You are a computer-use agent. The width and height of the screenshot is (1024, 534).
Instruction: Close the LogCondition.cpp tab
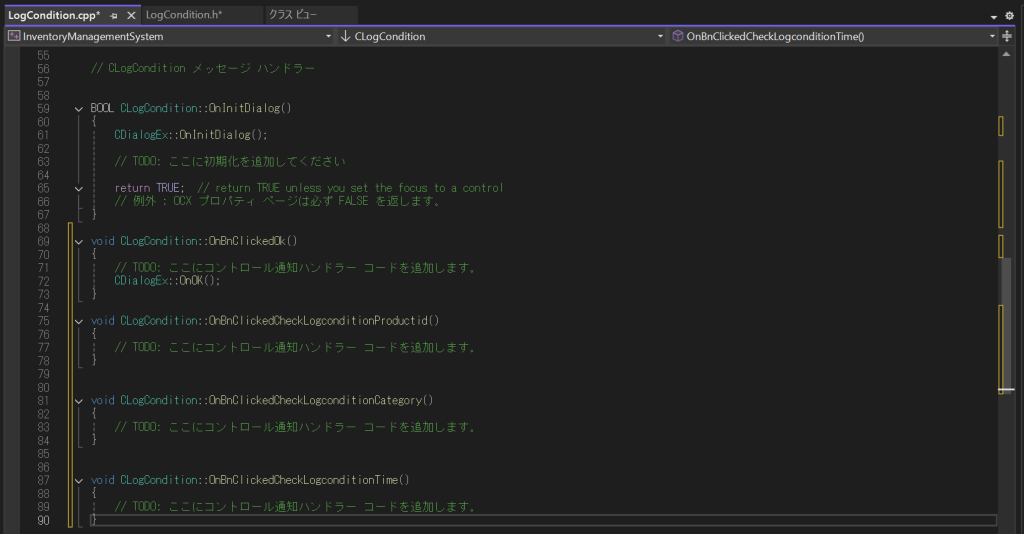[x=131, y=16]
